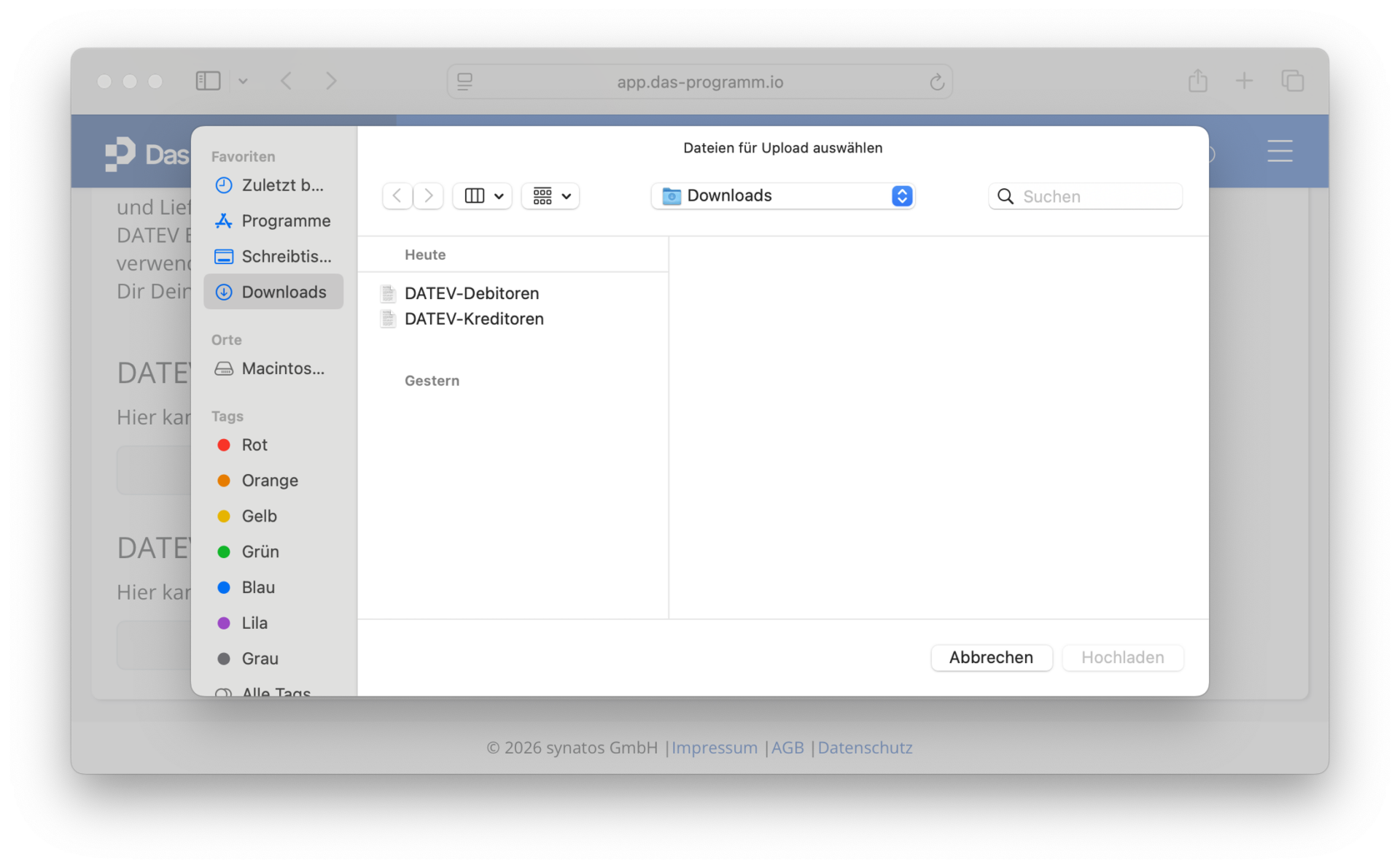The width and height of the screenshot is (1400, 868).
Task: Go back in the file dialog
Action: 397,196
